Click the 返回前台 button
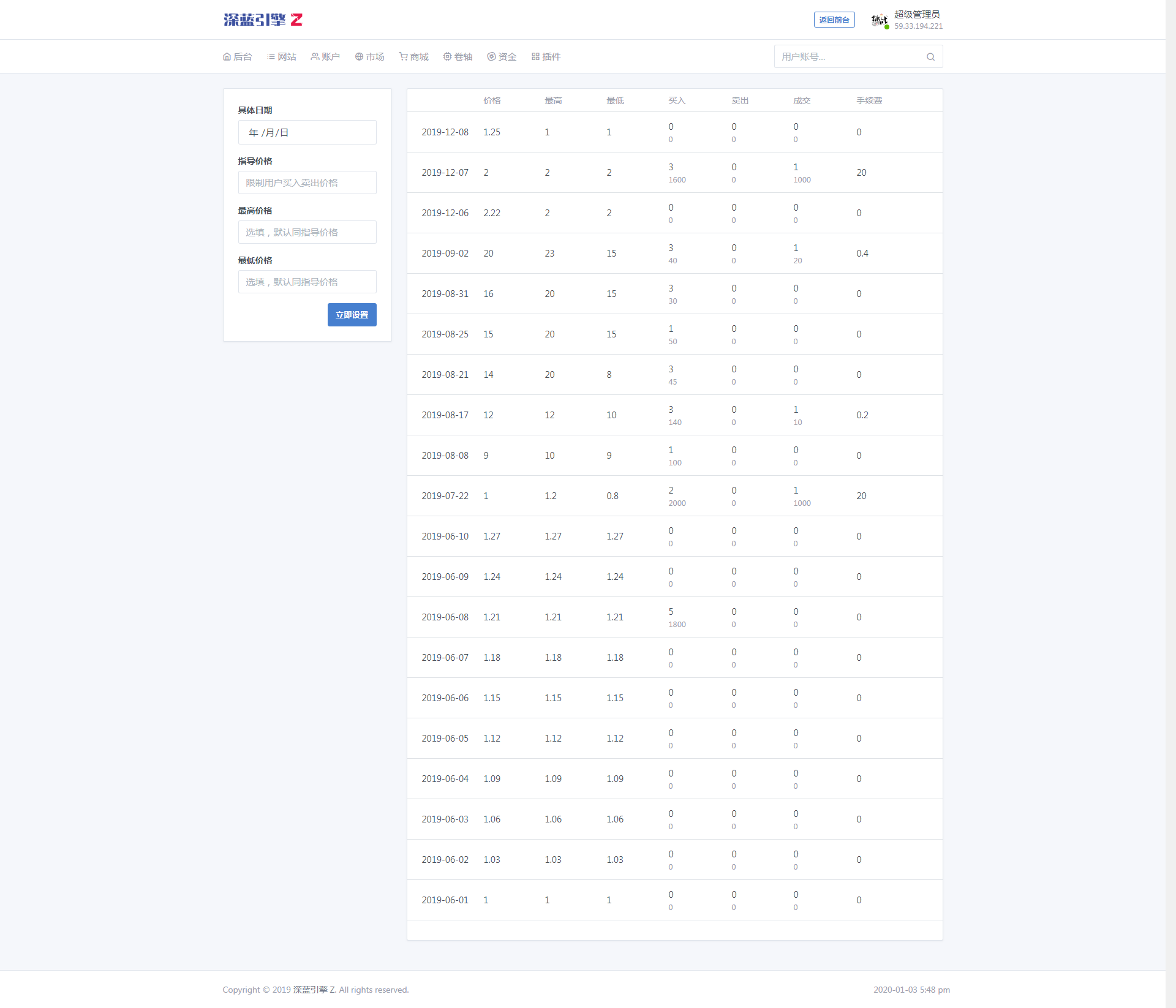Screen dimensions: 1176x1008 click(834, 20)
